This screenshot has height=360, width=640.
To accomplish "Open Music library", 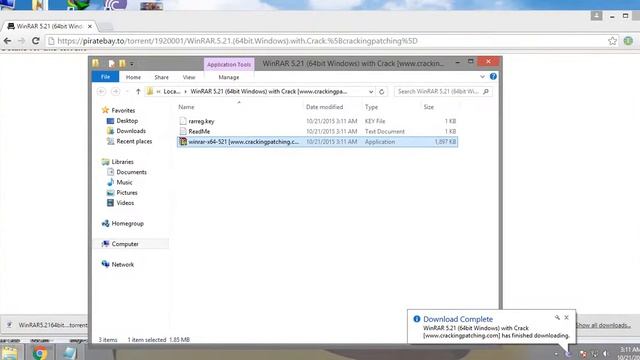I will [x=124, y=182].
